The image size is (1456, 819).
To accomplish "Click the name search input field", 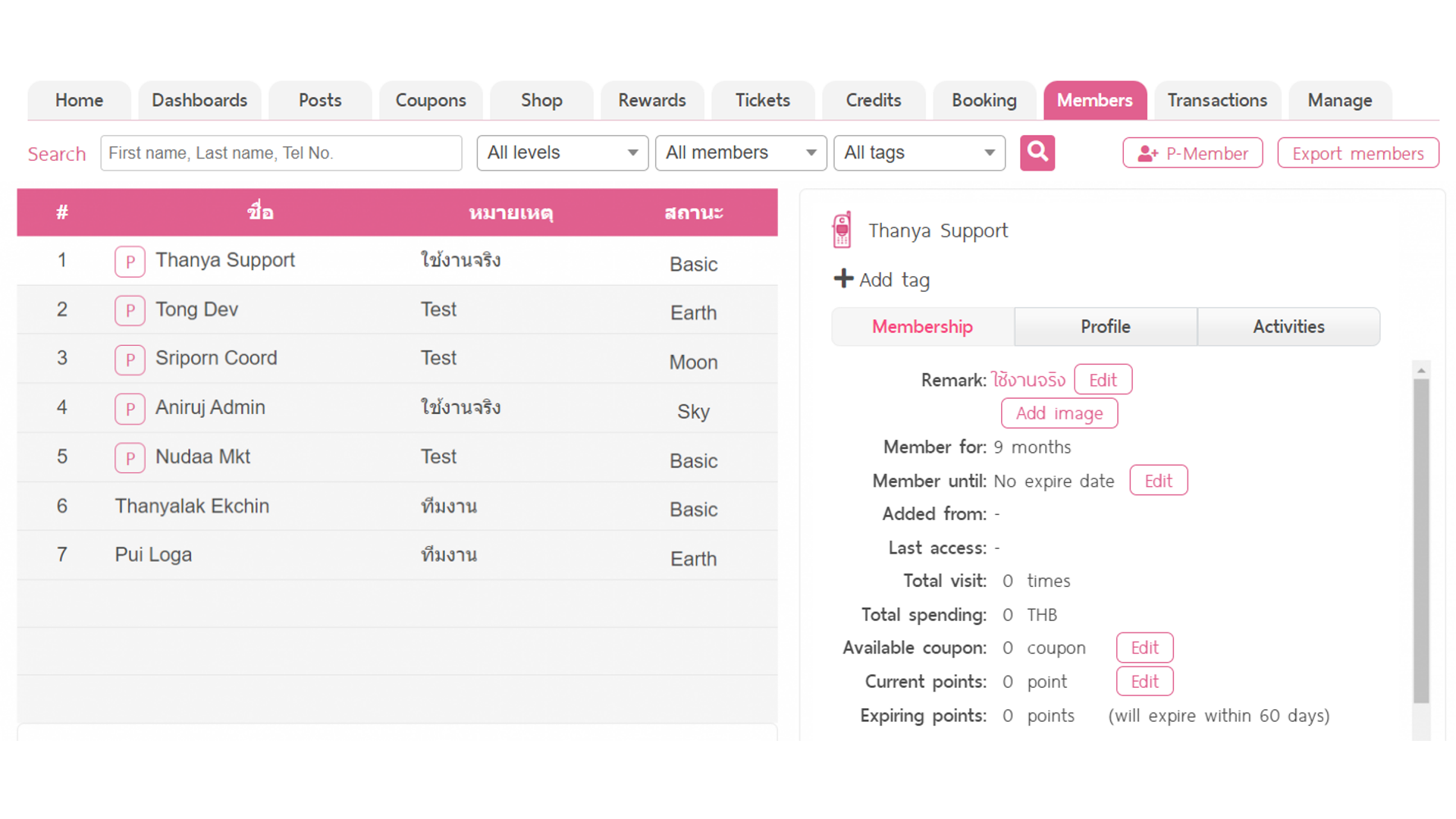I will coord(281,152).
